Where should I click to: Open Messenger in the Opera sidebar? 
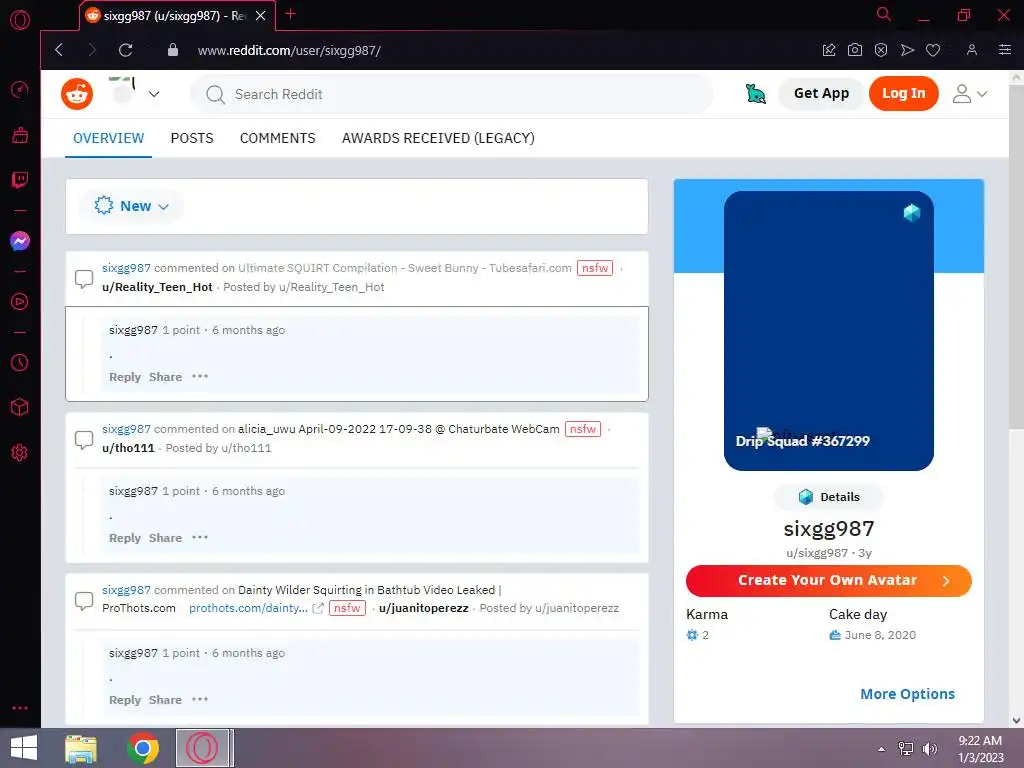point(20,241)
